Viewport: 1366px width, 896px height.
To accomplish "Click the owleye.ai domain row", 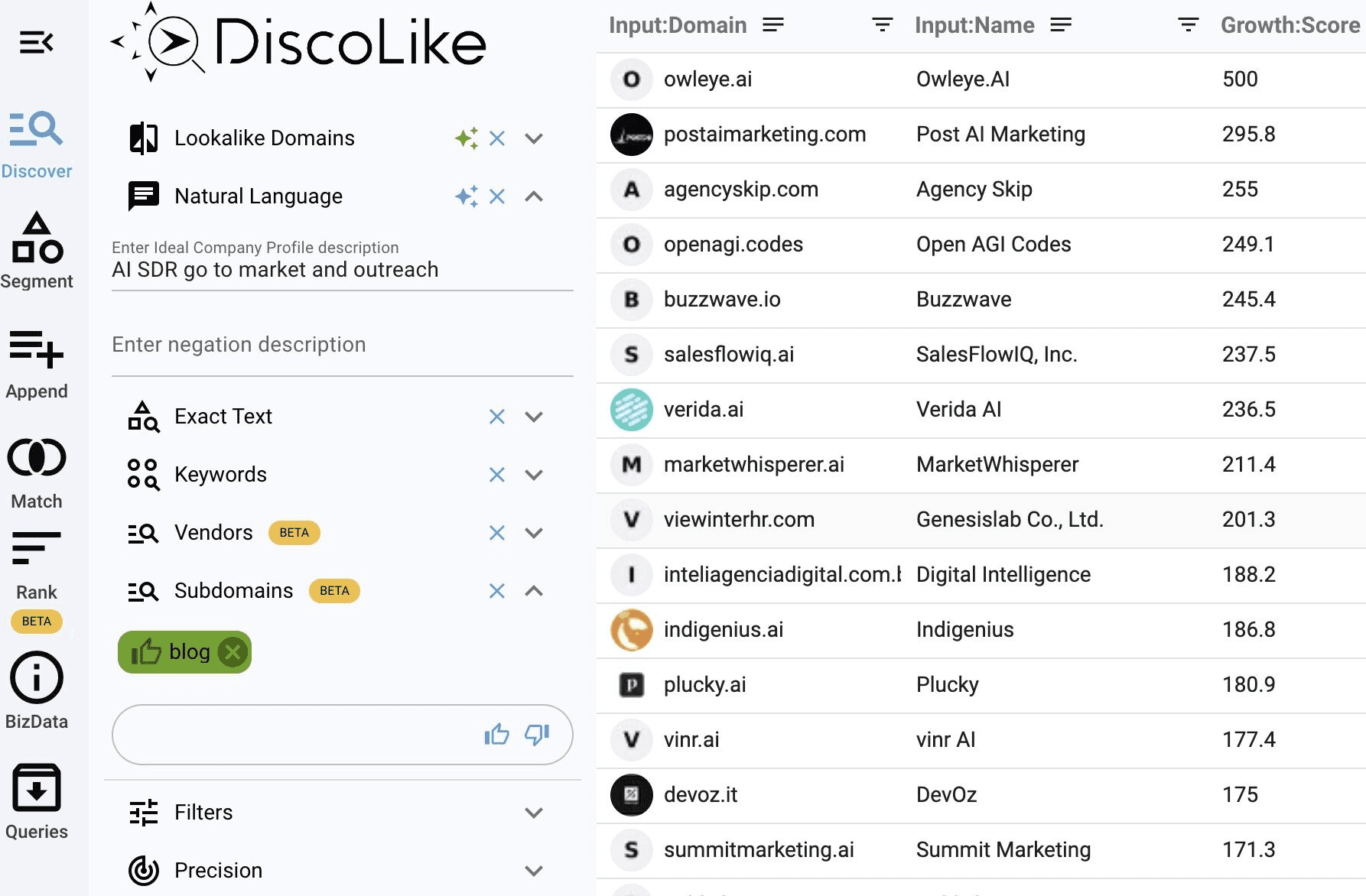I will pos(707,80).
